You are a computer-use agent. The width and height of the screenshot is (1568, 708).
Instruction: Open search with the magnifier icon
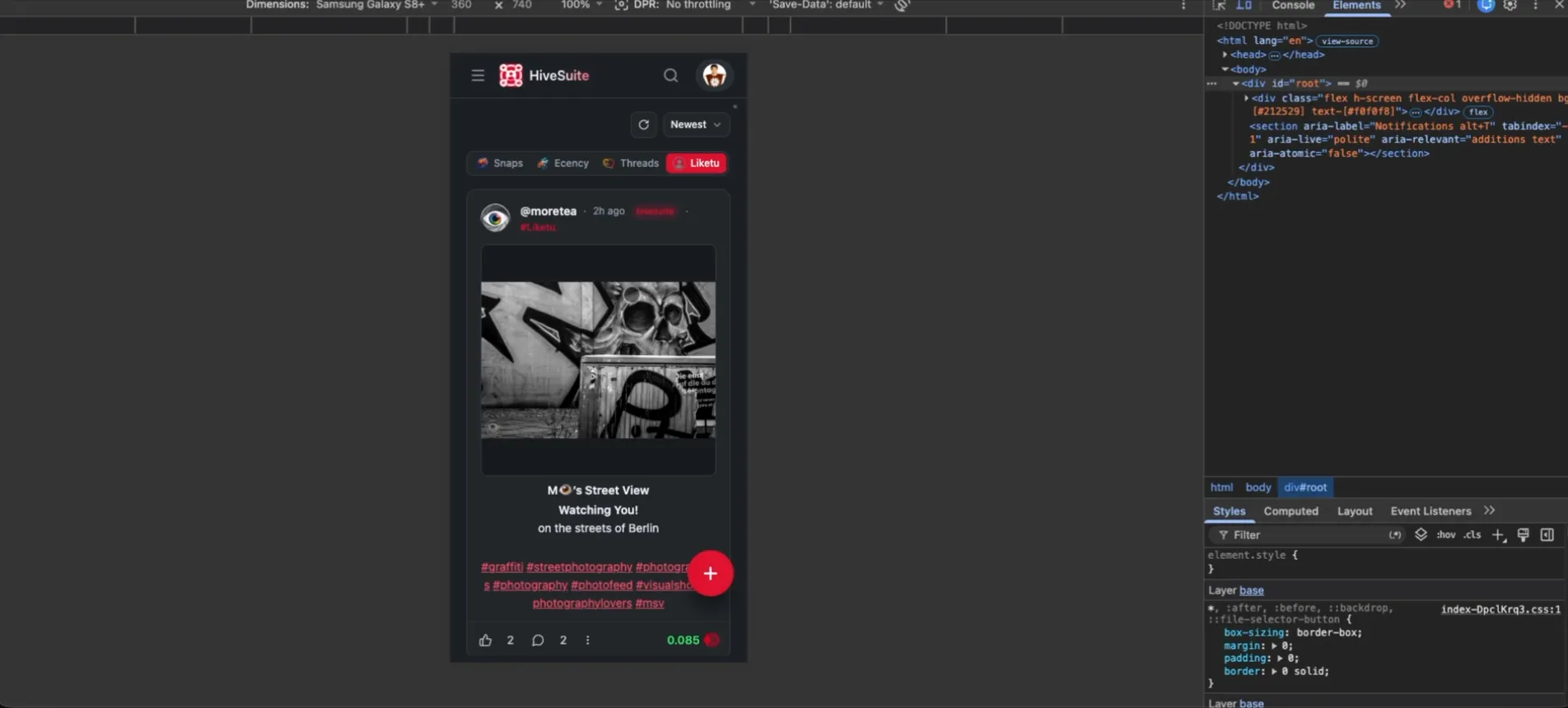point(671,75)
